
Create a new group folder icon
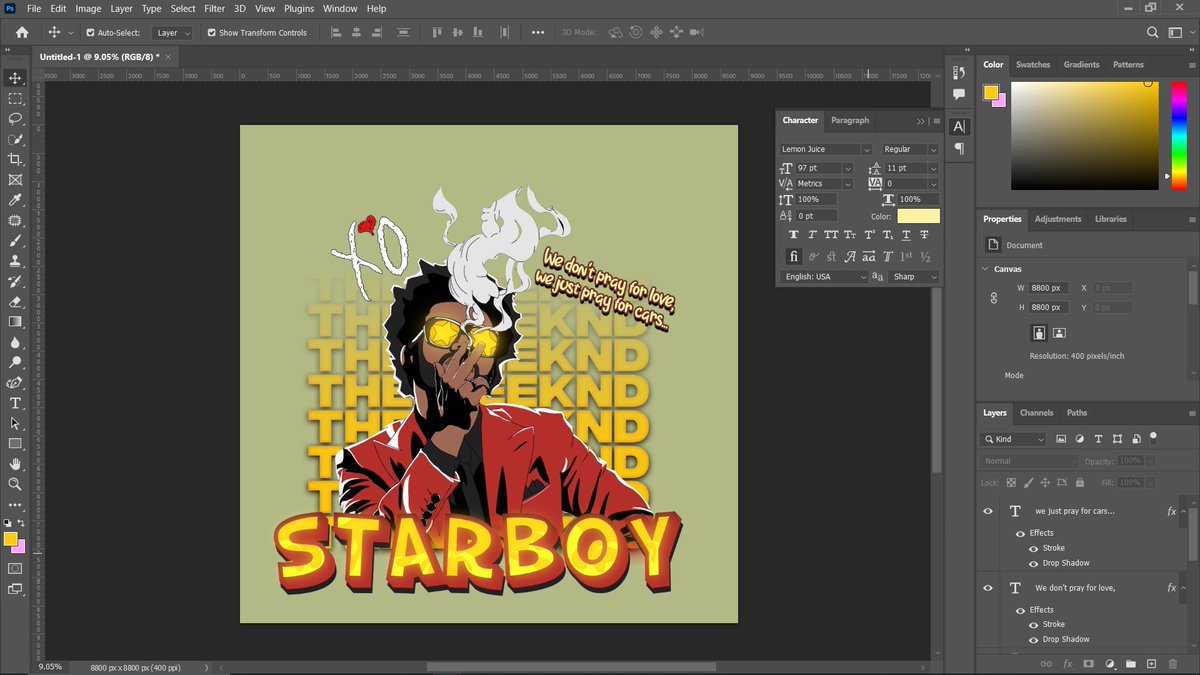(1130, 664)
